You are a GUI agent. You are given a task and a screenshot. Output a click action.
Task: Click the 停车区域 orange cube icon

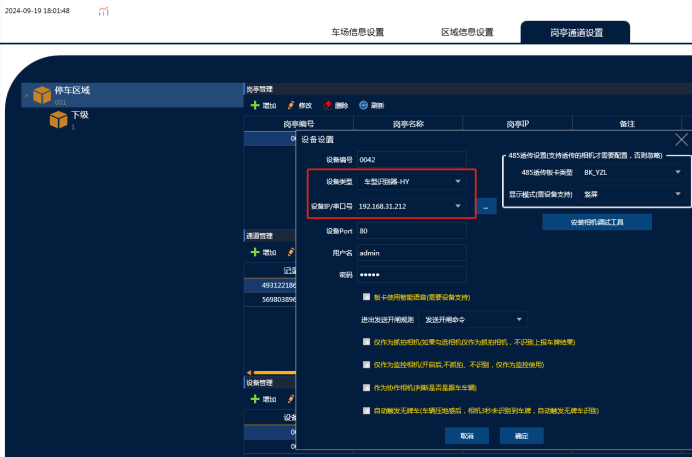pyautogui.click(x=42, y=95)
